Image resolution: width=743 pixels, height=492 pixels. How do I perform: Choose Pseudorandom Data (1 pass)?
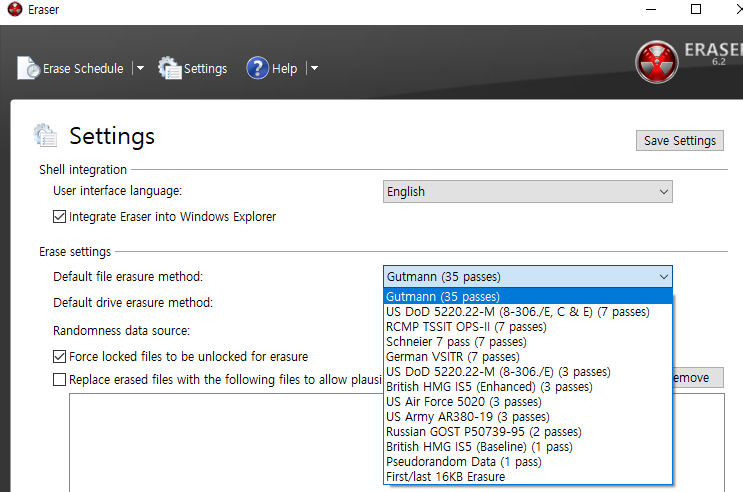point(527,462)
